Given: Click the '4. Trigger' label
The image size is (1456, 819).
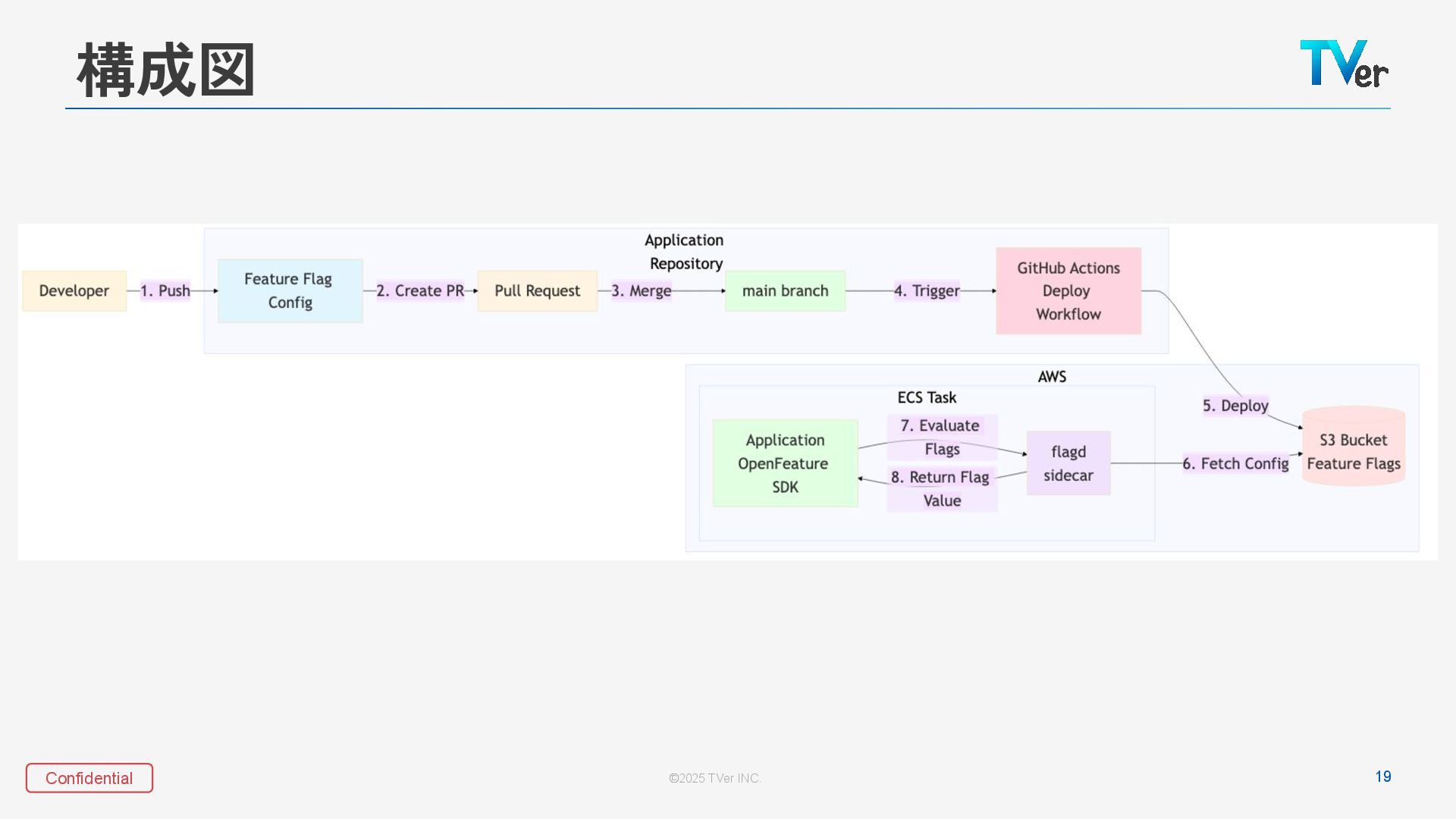Looking at the screenshot, I should (x=927, y=291).
